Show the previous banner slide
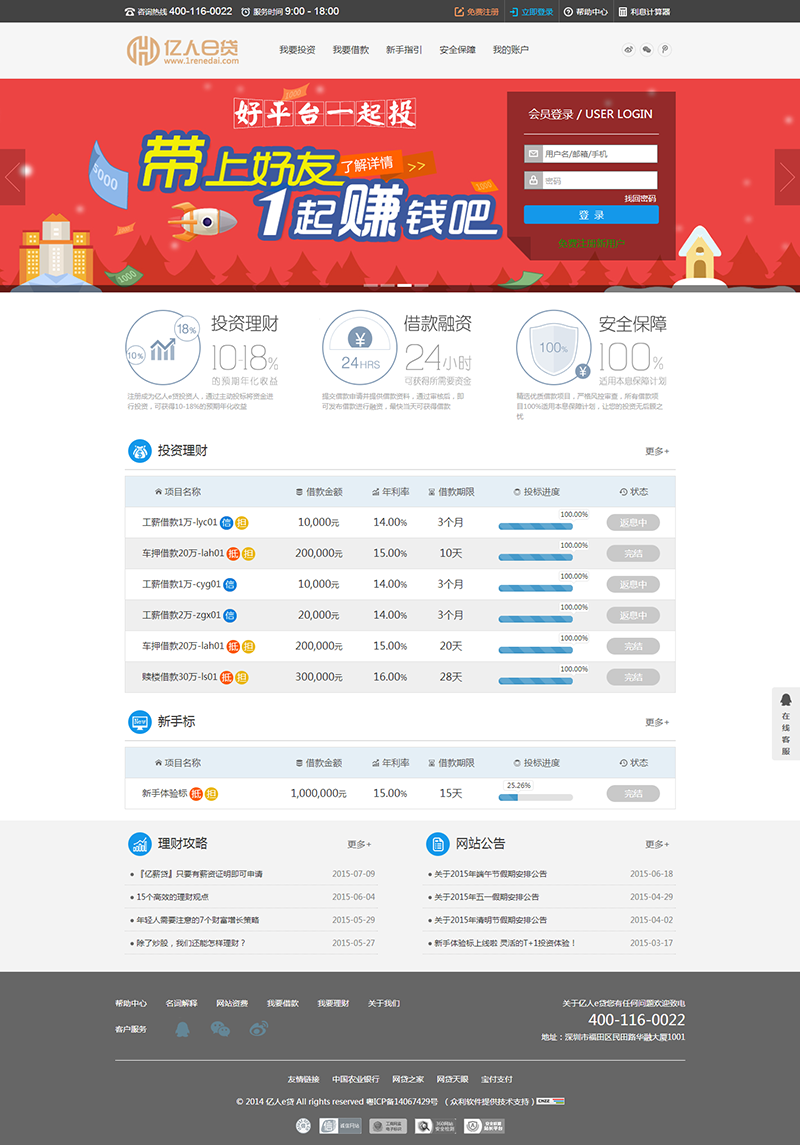The image size is (800, 1145). [12, 177]
